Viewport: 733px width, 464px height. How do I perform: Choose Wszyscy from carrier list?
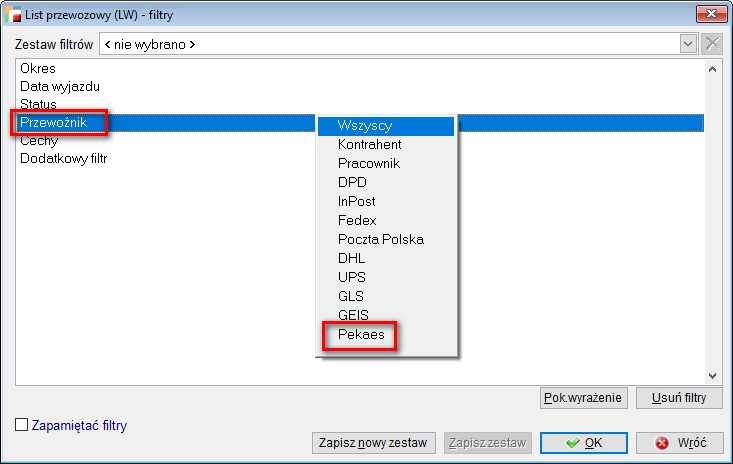click(386, 126)
